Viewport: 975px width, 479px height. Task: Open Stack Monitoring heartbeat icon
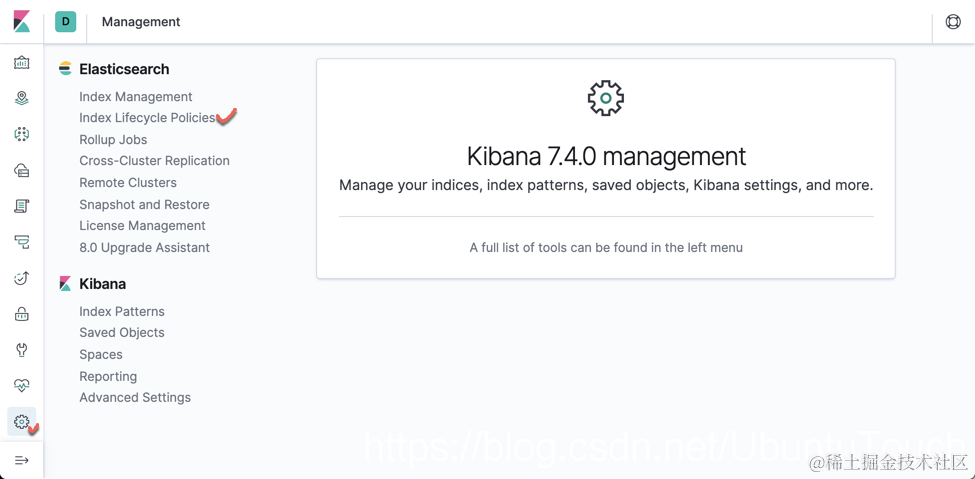pyautogui.click(x=22, y=386)
